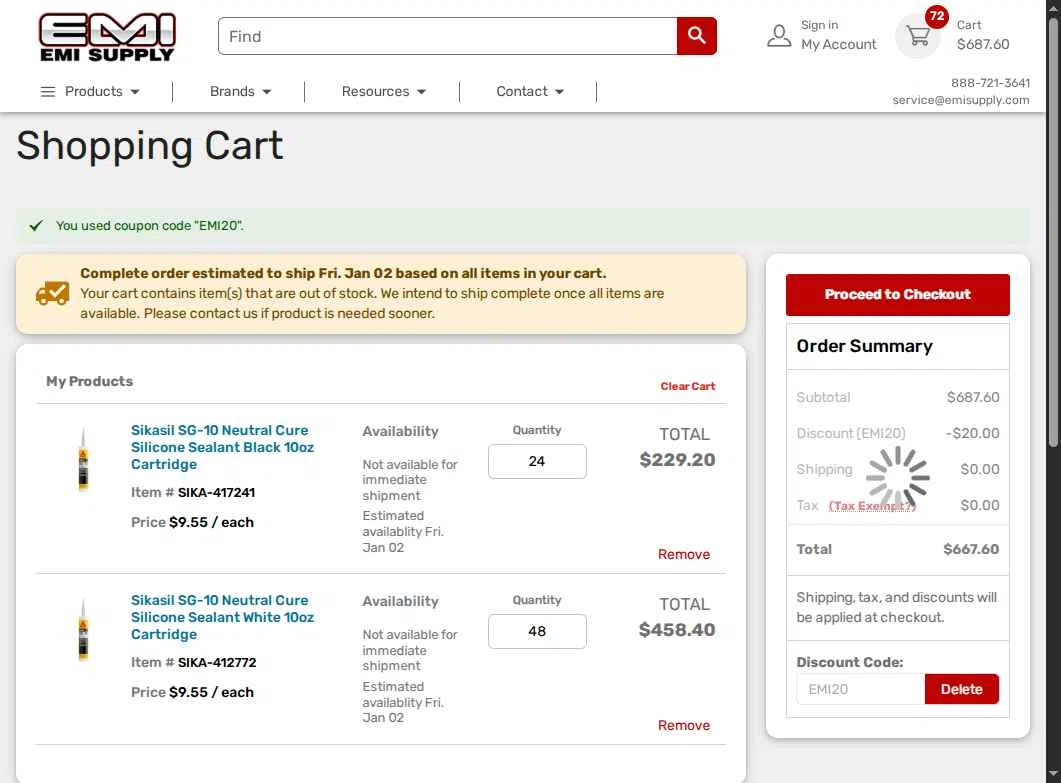Focus the Find search field
Screen dimensions: 1061x783
(x=447, y=36)
